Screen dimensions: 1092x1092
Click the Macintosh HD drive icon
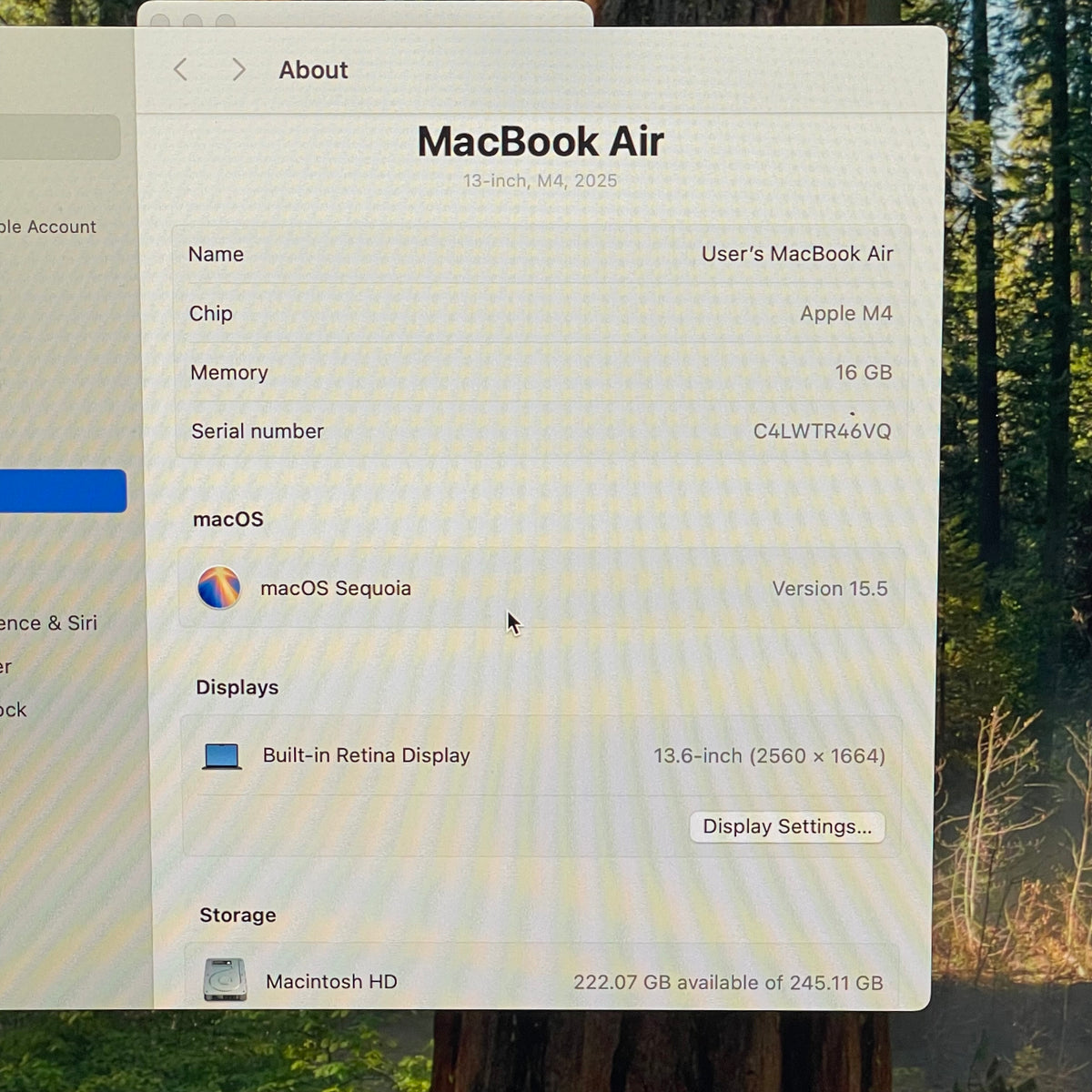point(225,980)
